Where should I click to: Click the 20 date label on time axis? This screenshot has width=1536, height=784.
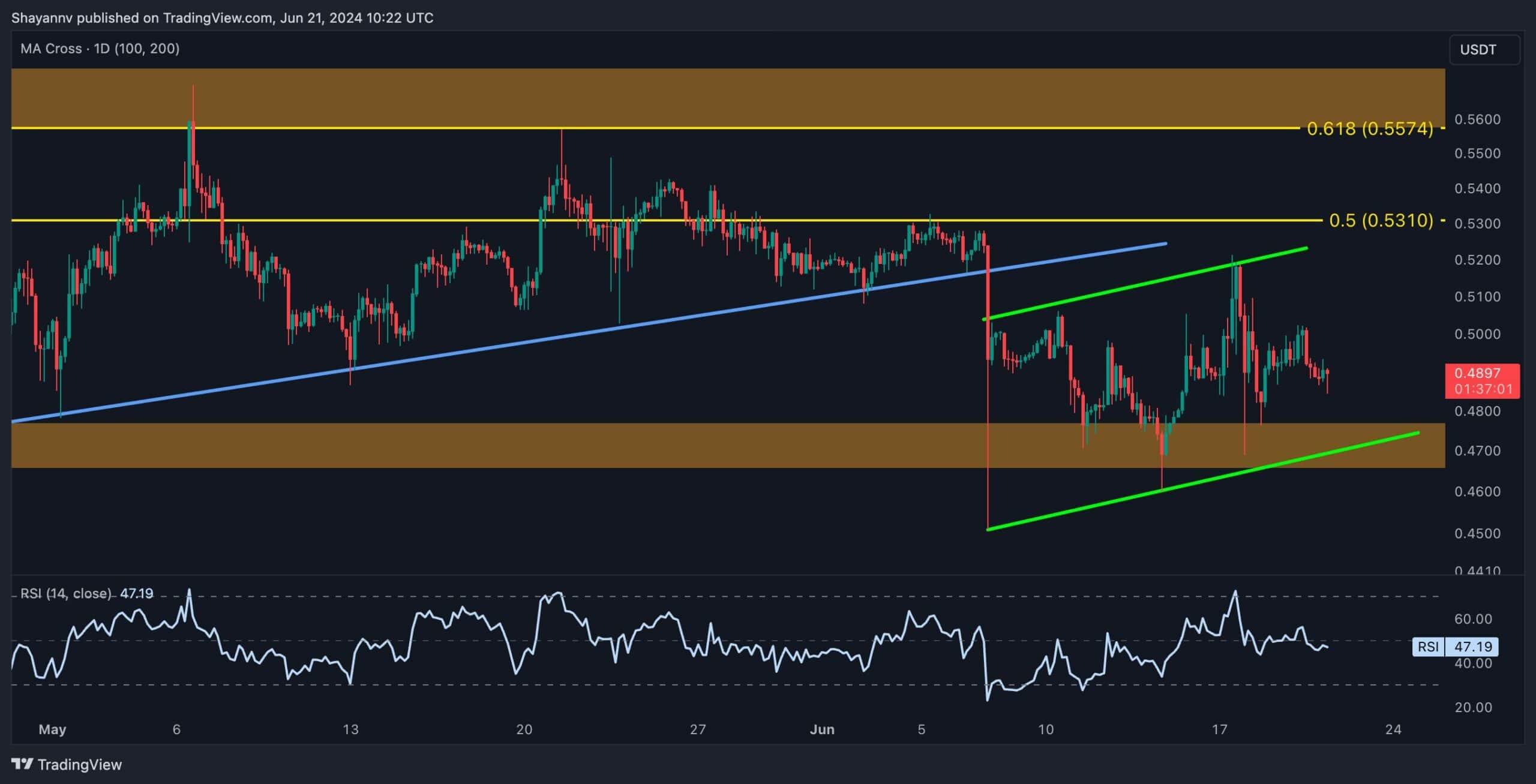click(524, 729)
